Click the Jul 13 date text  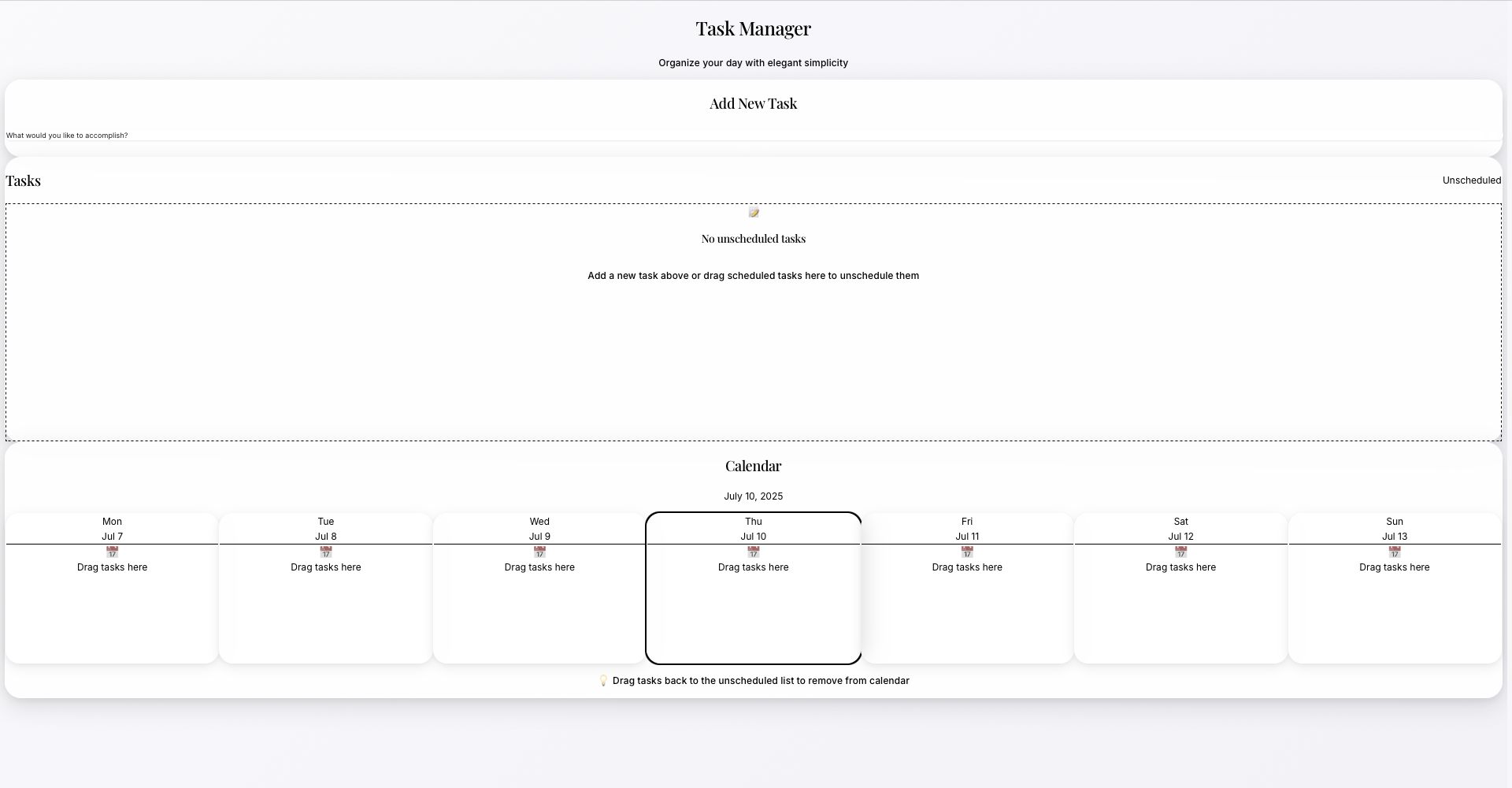1395,537
